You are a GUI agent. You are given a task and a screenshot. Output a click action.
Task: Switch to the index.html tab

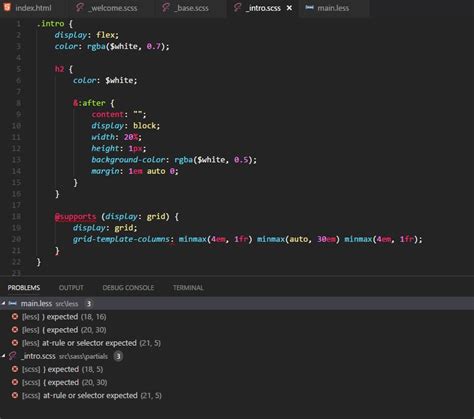pyautogui.click(x=28, y=8)
